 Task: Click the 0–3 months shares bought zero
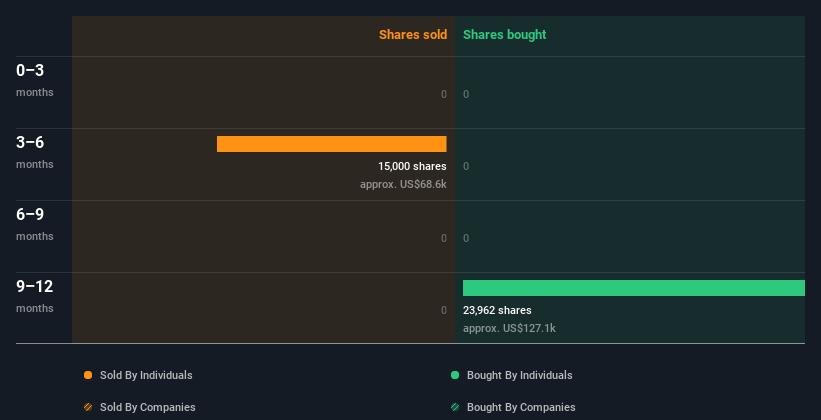(466, 94)
